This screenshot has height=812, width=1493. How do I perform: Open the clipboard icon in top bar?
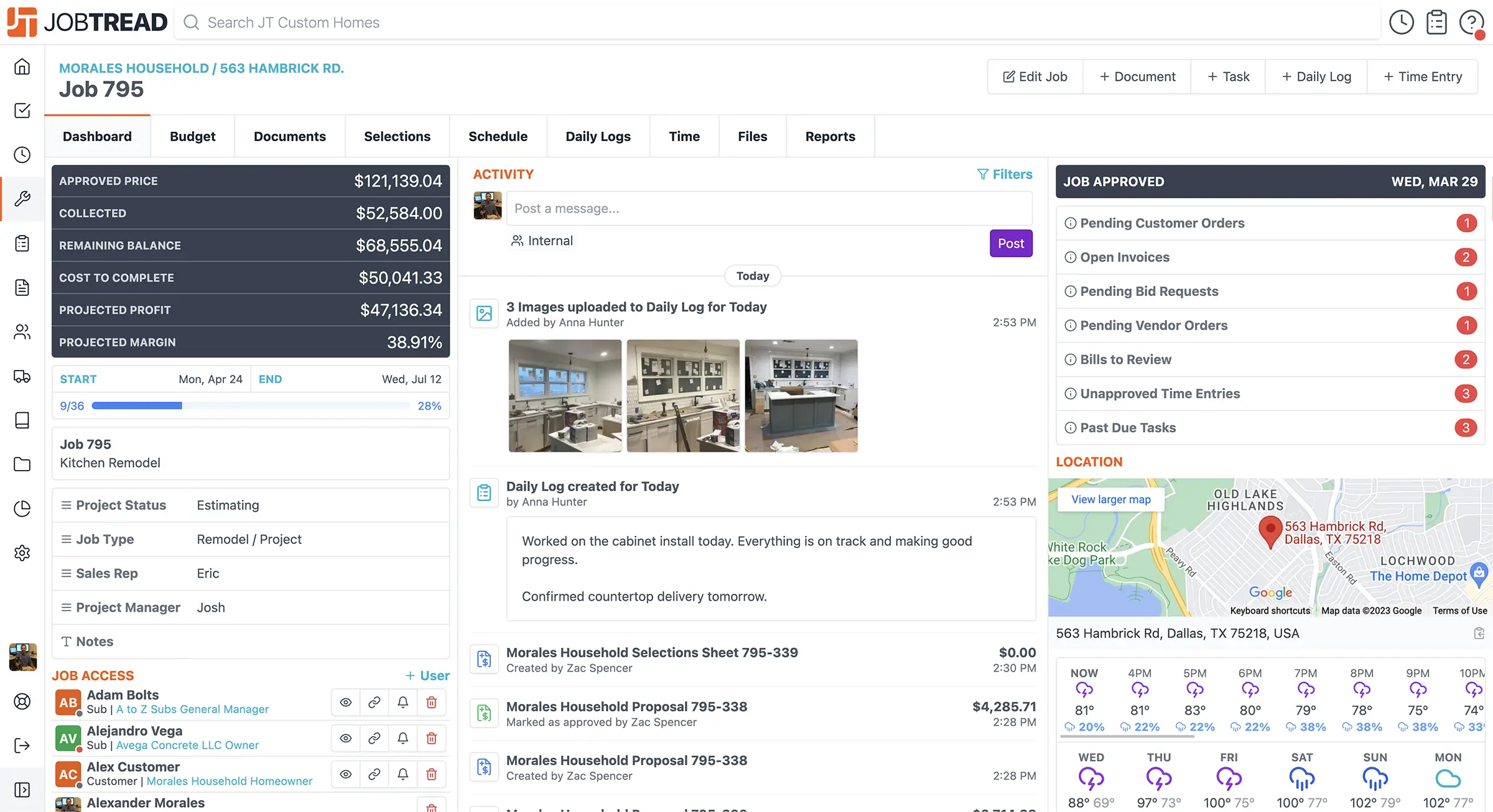pyautogui.click(x=1436, y=22)
